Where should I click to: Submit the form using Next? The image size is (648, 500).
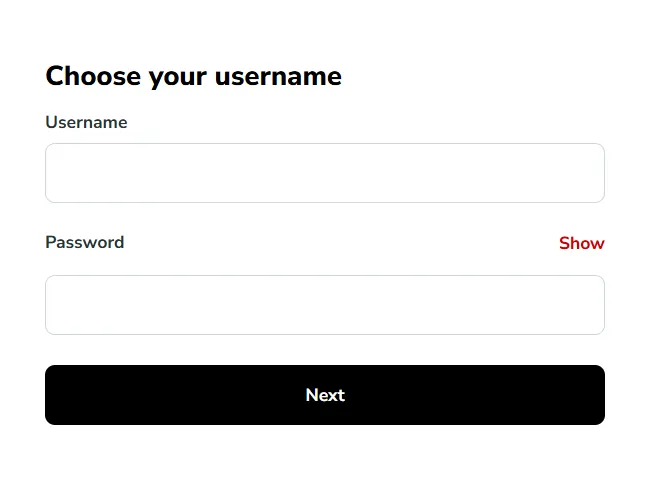pos(324,395)
